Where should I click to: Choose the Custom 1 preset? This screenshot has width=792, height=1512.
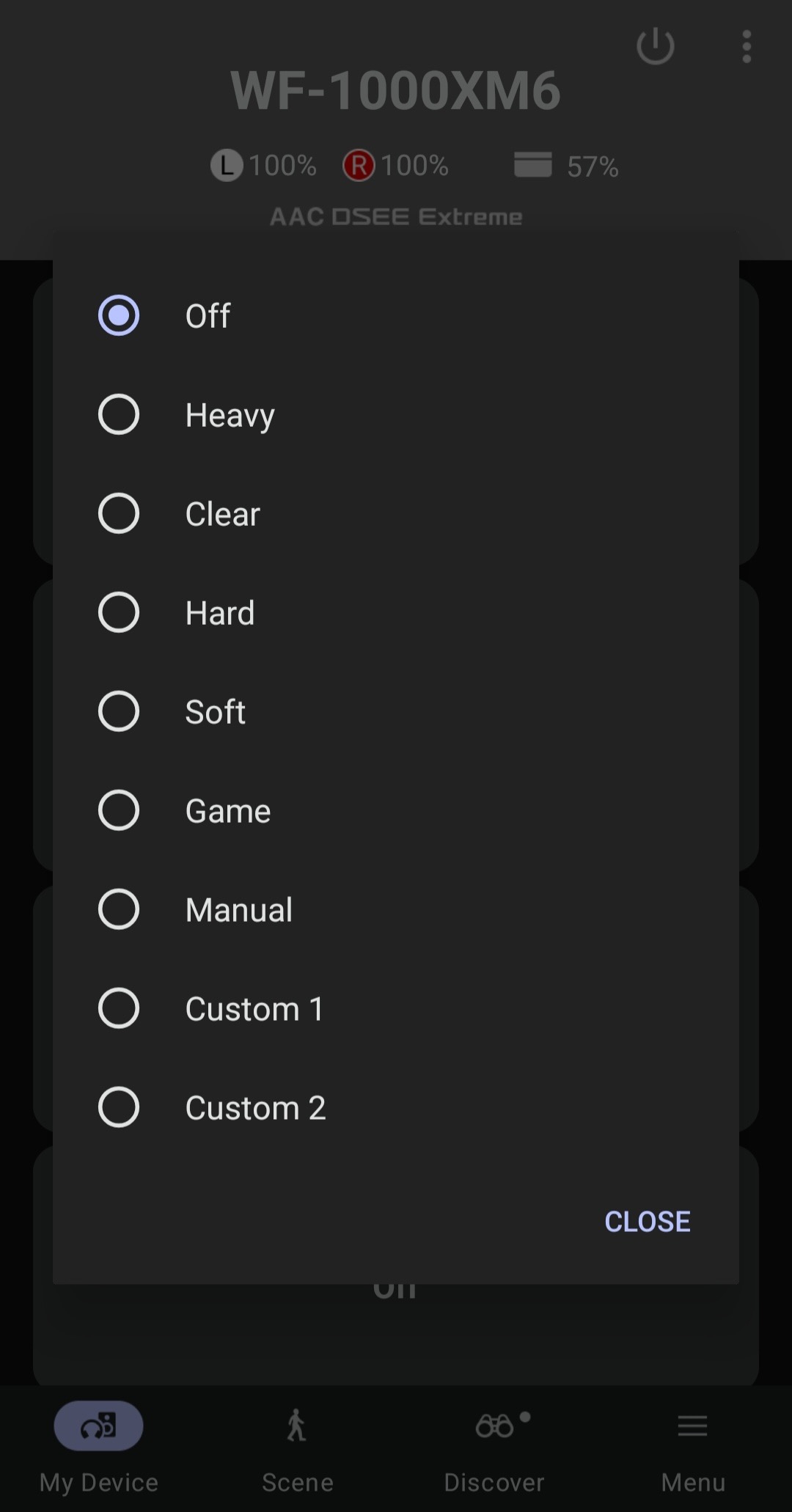(119, 1008)
